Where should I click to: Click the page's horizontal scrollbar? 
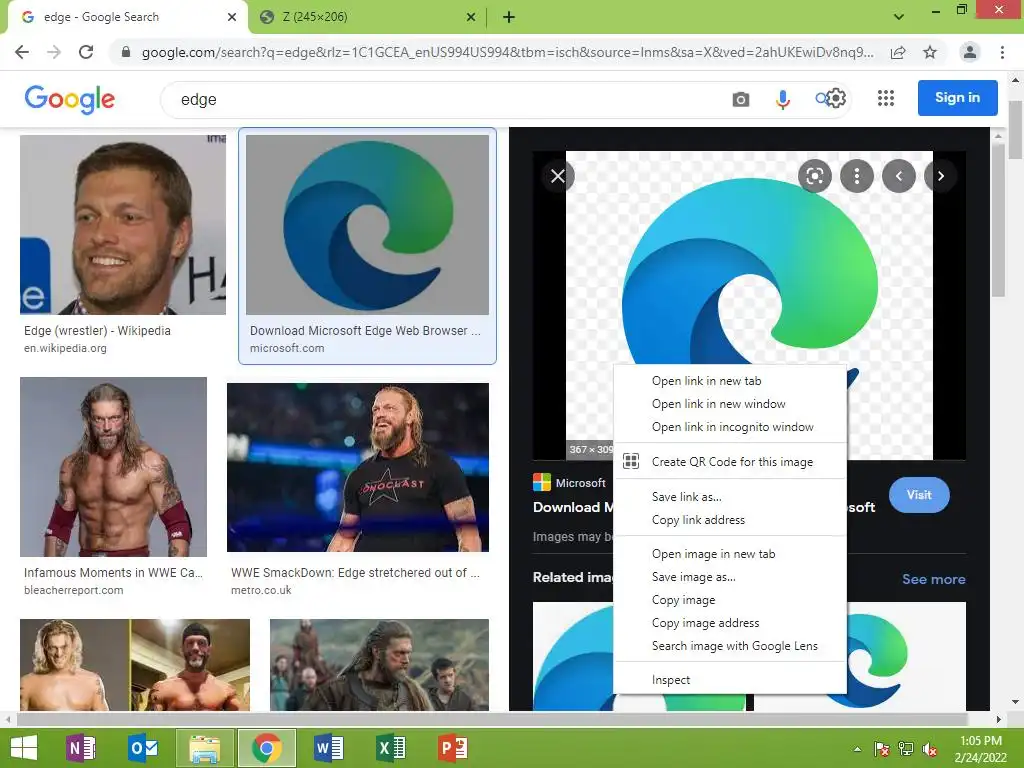tap(491, 719)
